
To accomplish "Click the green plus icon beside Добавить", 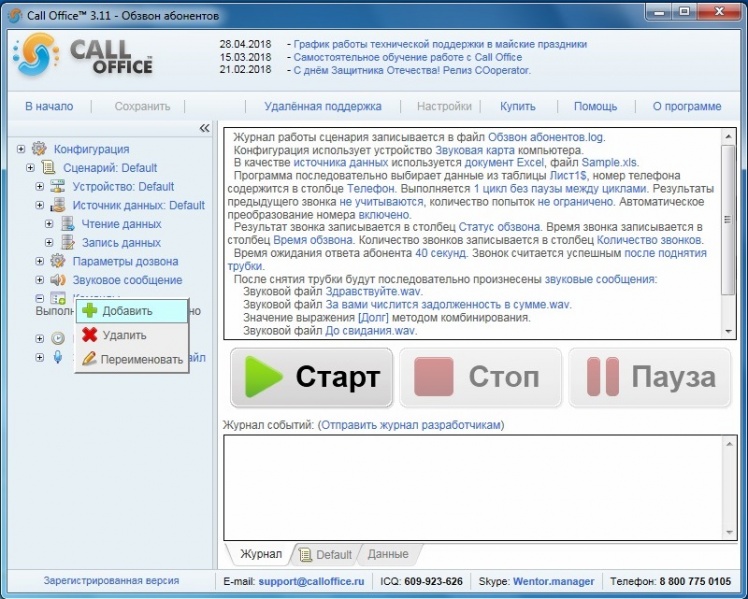I will tap(90, 310).
